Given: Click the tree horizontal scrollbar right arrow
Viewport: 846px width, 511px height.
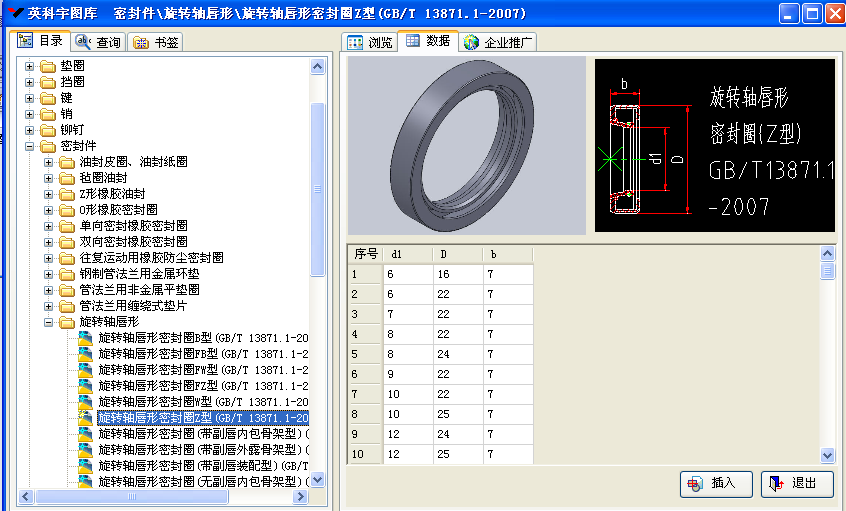Looking at the screenshot, I should (x=301, y=496).
